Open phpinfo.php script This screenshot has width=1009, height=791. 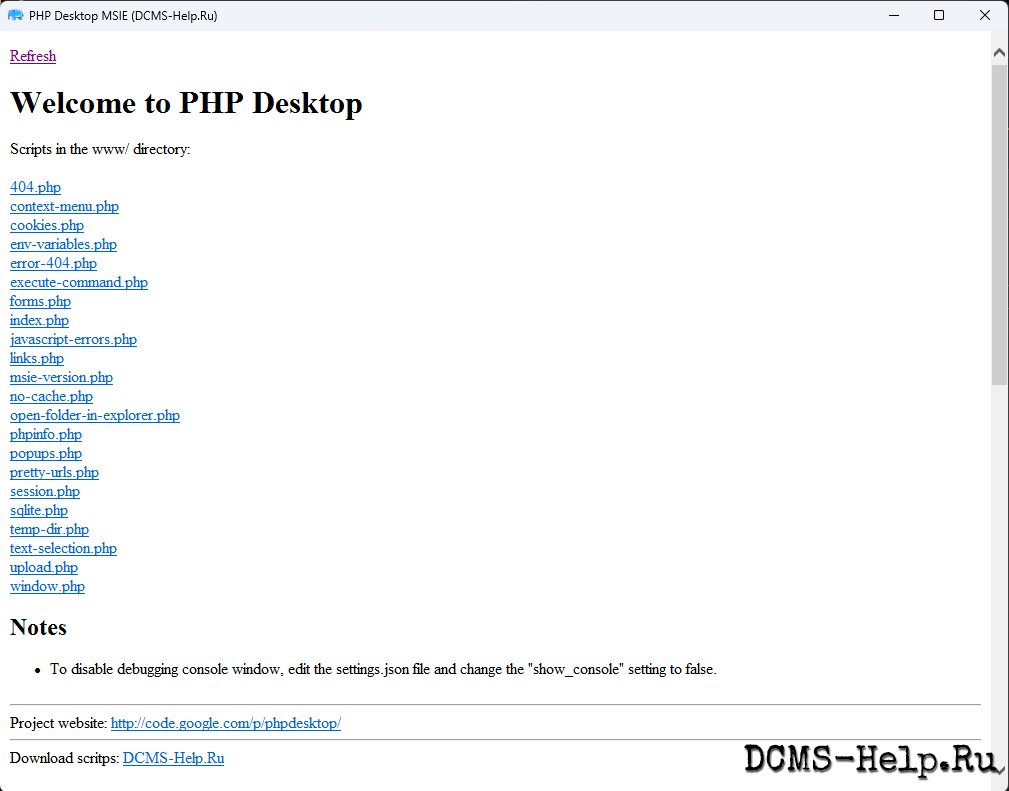(45, 434)
